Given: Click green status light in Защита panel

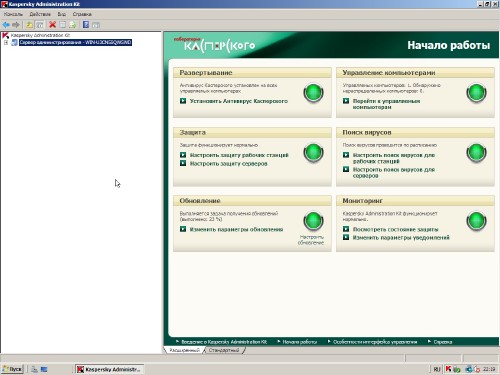Looking at the screenshot, I should pyautogui.click(x=313, y=153).
